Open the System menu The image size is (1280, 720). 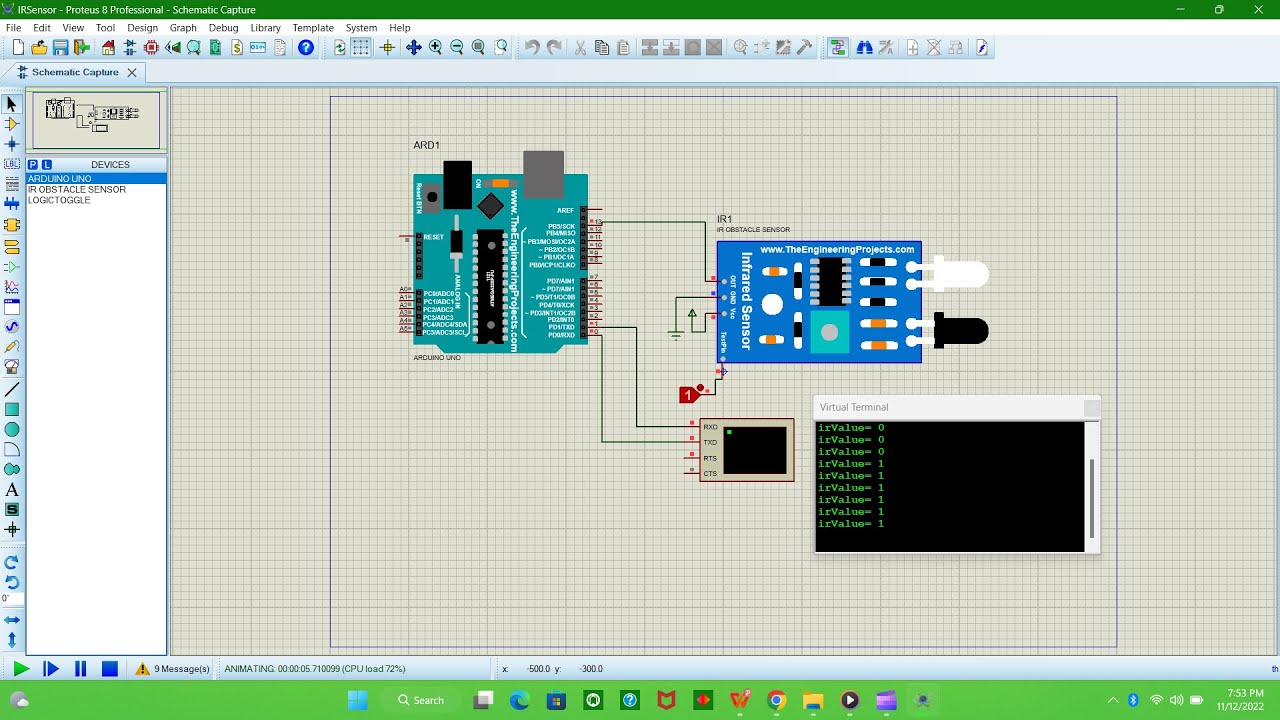point(361,28)
